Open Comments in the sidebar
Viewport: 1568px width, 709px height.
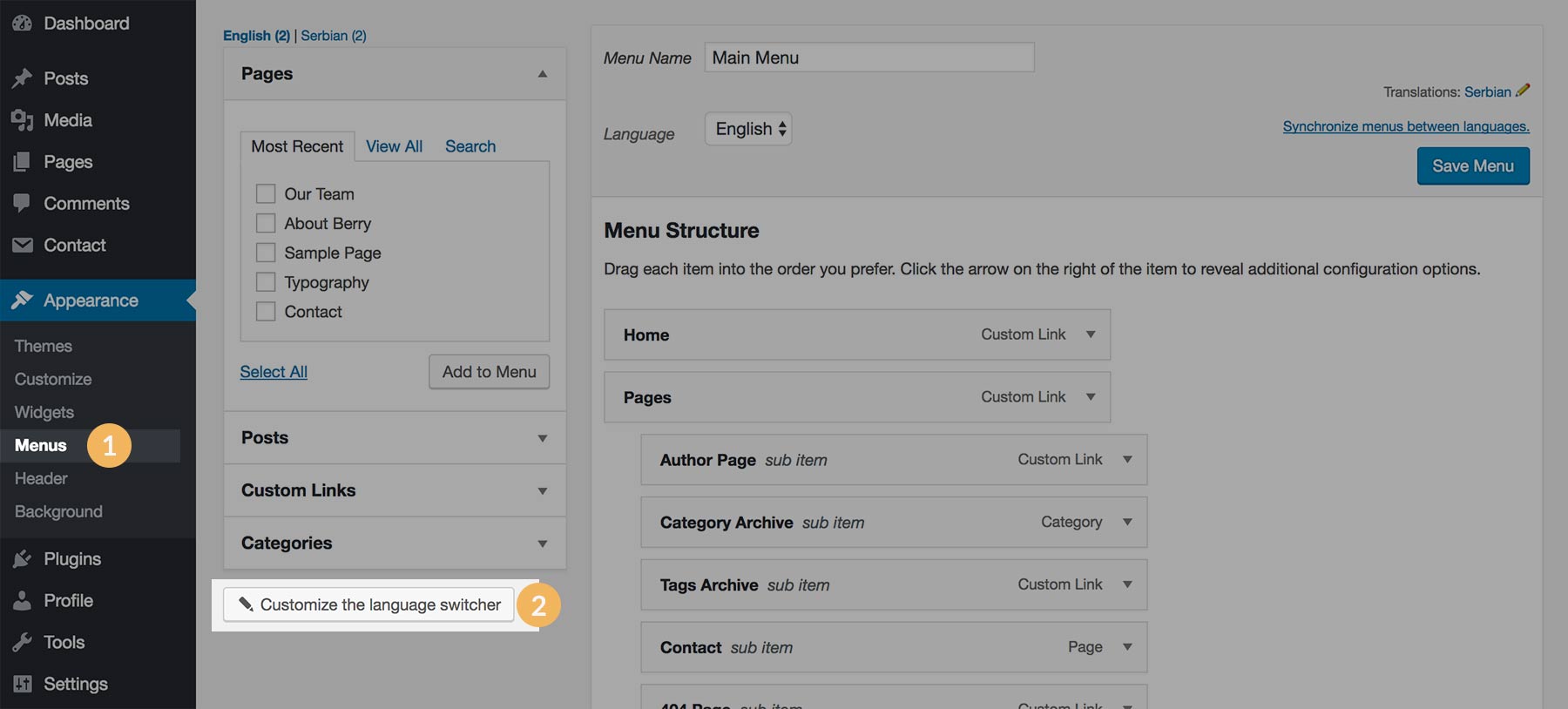point(86,203)
